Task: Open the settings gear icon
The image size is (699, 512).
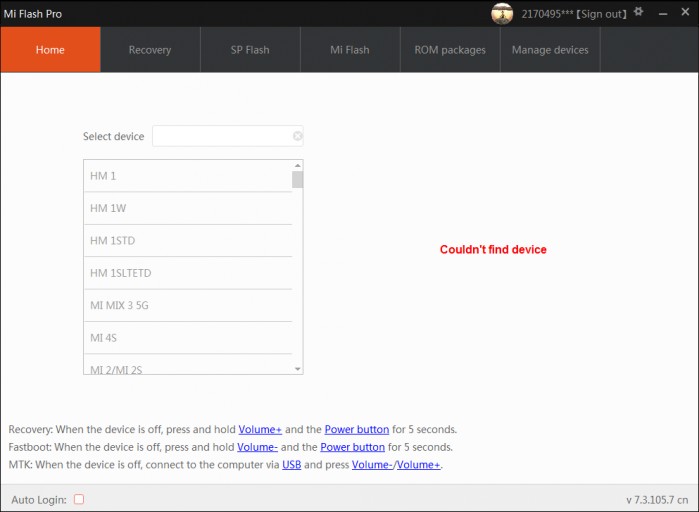Action: point(638,12)
